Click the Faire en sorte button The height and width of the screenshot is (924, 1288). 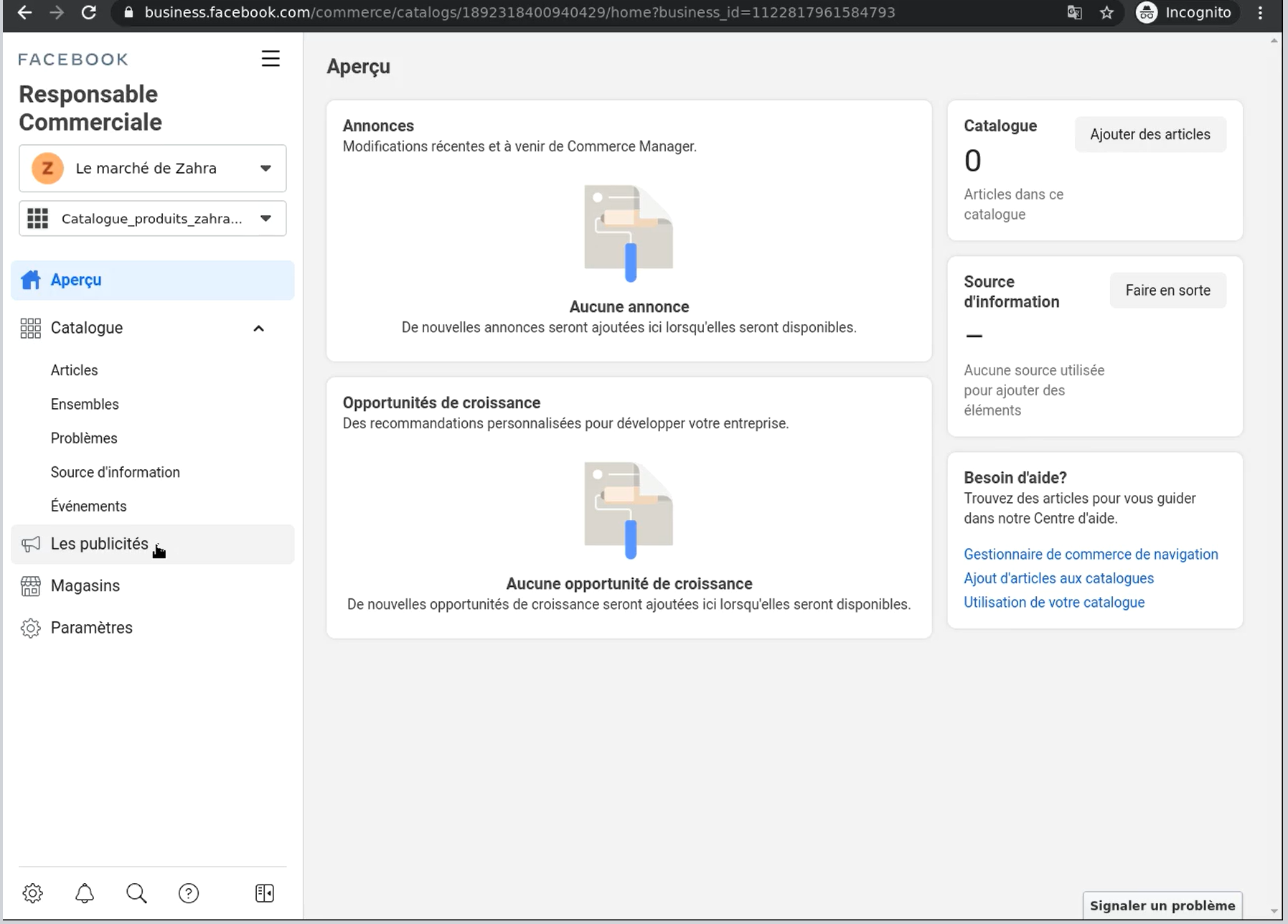[x=1168, y=291]
